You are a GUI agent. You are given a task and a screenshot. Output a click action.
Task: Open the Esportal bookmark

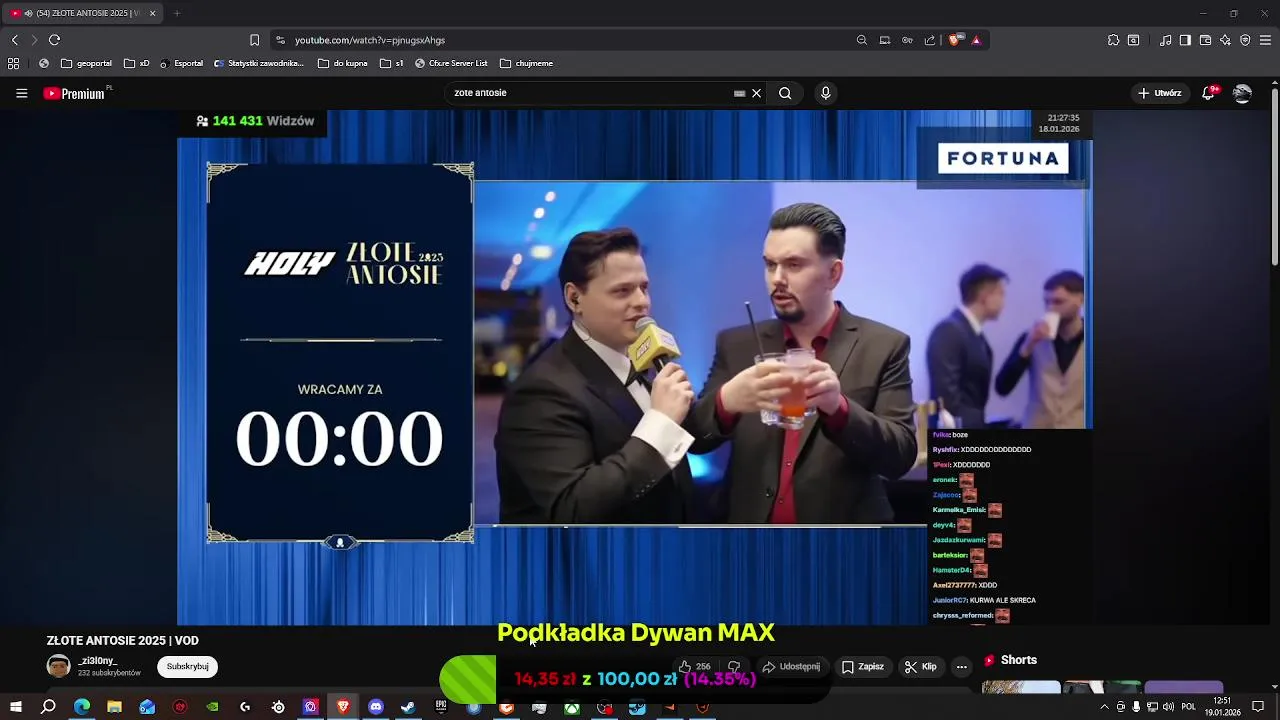181,63
